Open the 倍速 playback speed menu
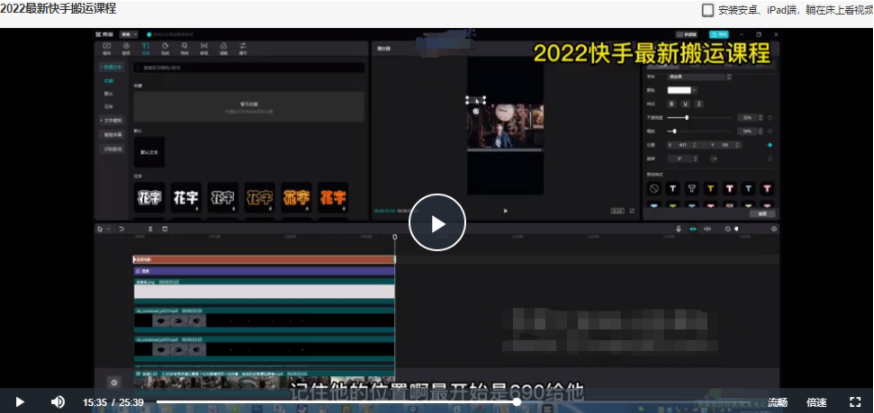 (x=817, y=402)
